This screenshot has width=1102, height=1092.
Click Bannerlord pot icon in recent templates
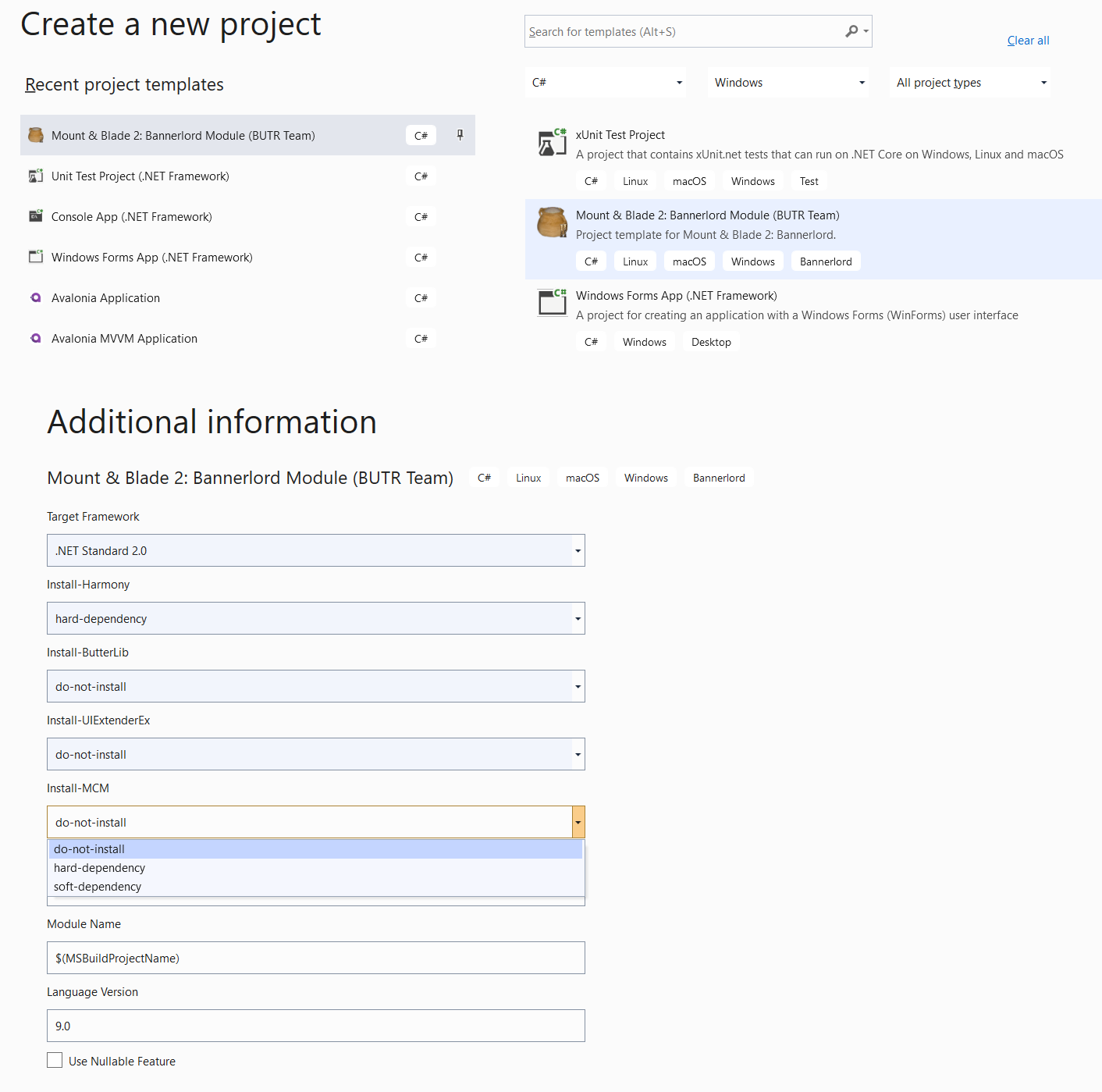36,135
